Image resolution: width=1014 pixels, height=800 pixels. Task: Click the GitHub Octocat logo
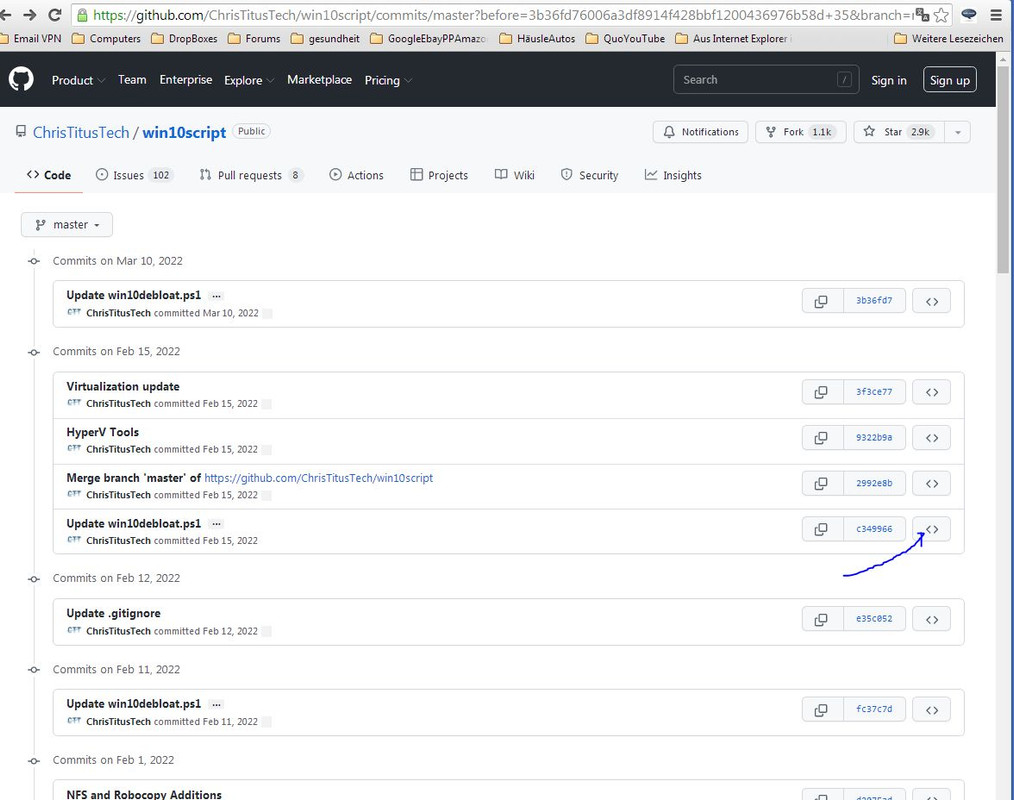point(21,80)
